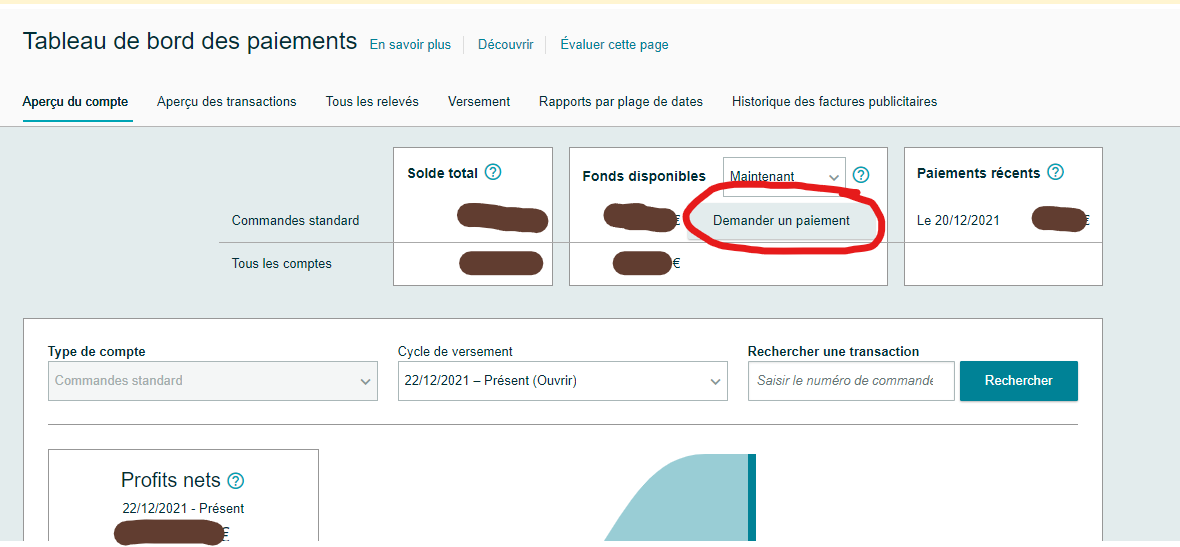Screen dimensions: 1180x547
Task: Open the help icon next to Fonds disponibles
Action: pyautogui.click(x=861, y=175)
